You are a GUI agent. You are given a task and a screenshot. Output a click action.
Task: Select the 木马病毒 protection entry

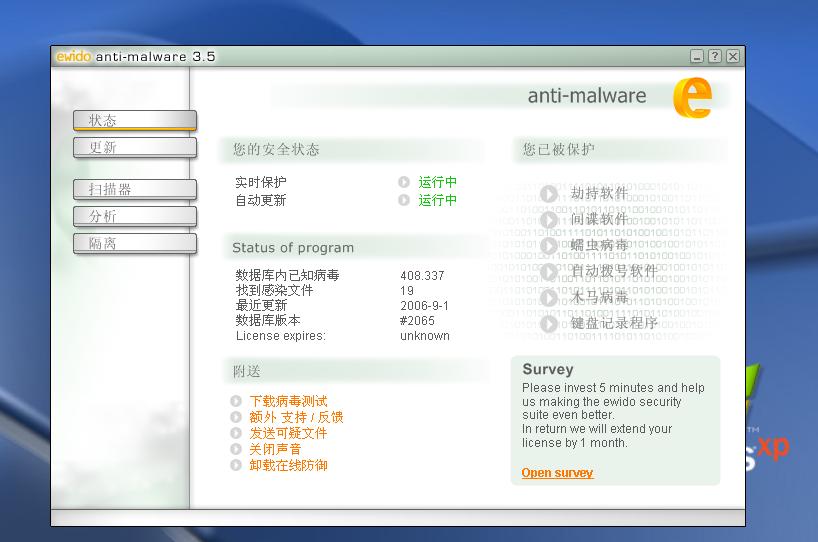click(x=599, y=297)
